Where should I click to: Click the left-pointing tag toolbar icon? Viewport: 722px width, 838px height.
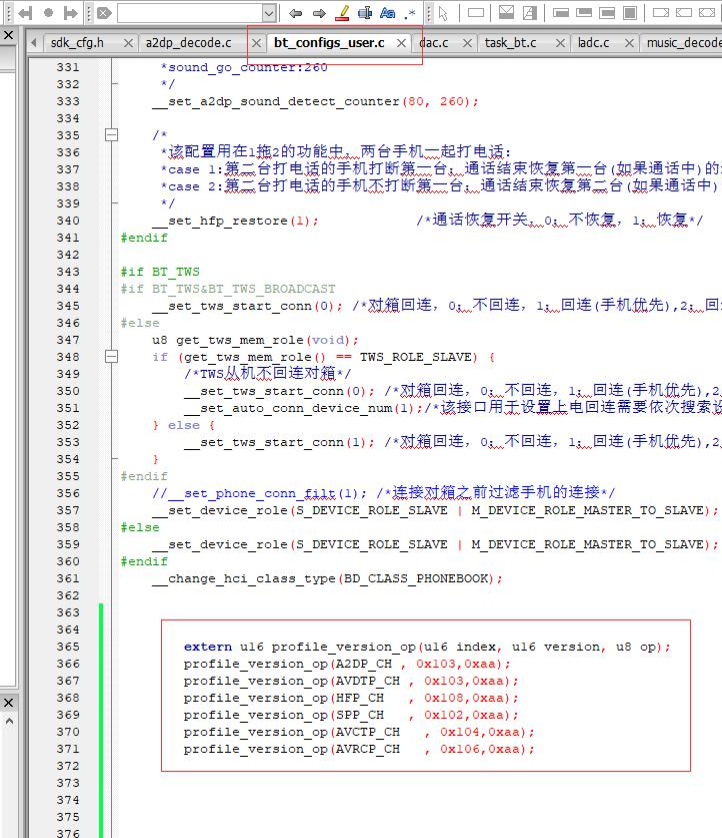click(x=684, y=12)
